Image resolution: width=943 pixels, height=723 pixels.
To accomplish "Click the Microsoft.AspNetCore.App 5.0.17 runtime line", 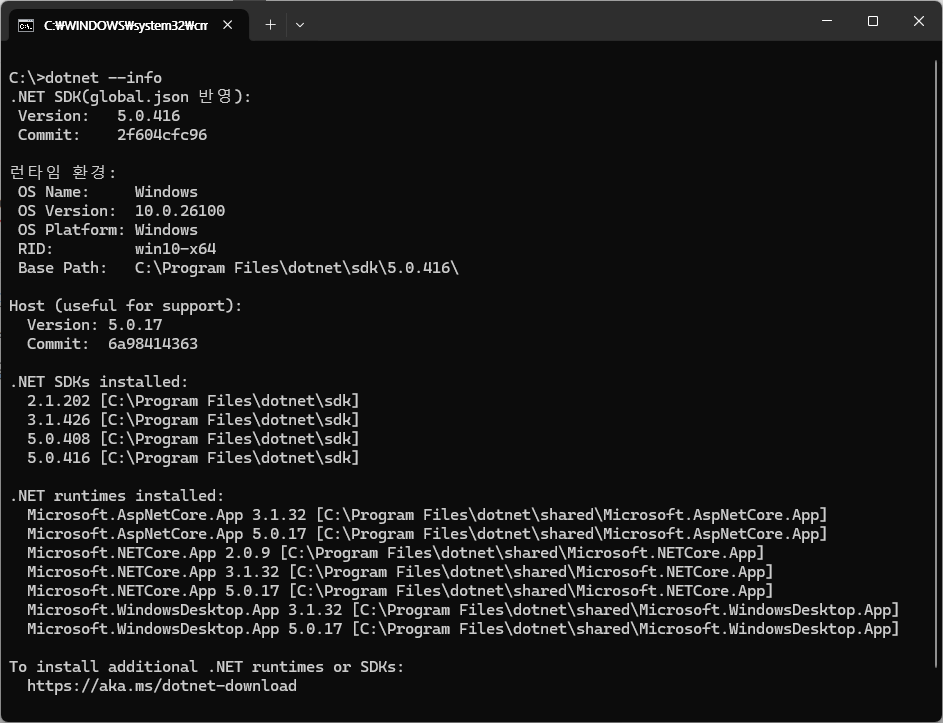I will (427, 534).
